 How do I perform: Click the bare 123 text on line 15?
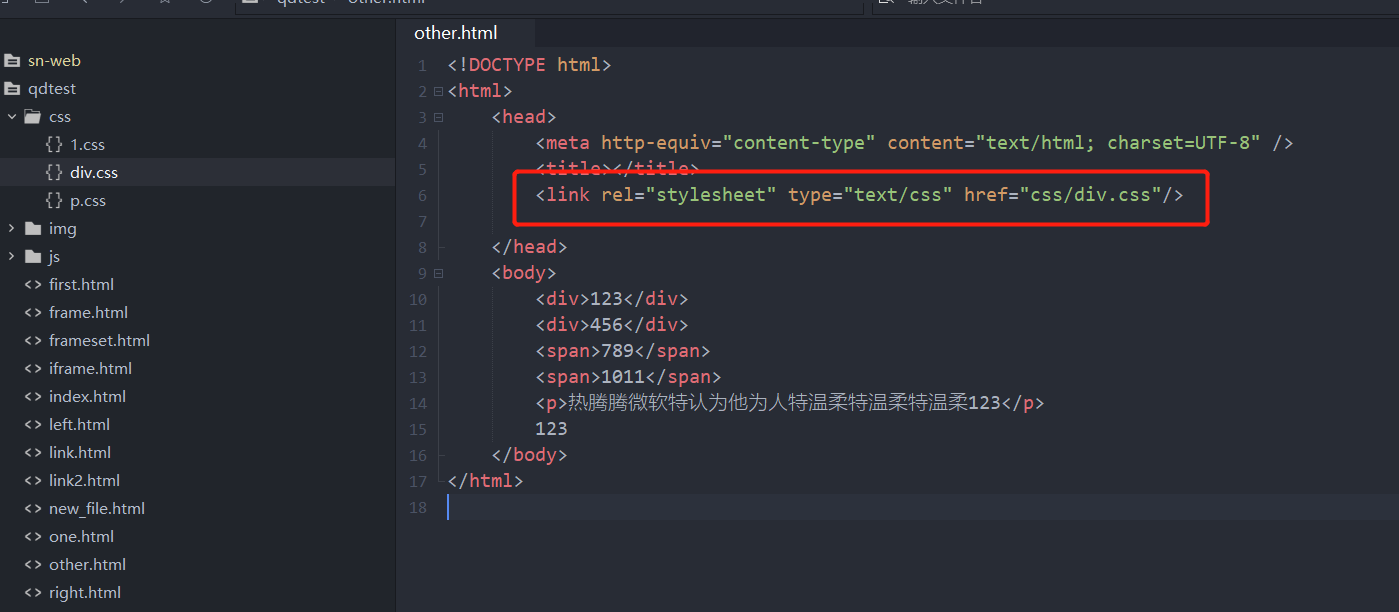(x=551, y=429)
